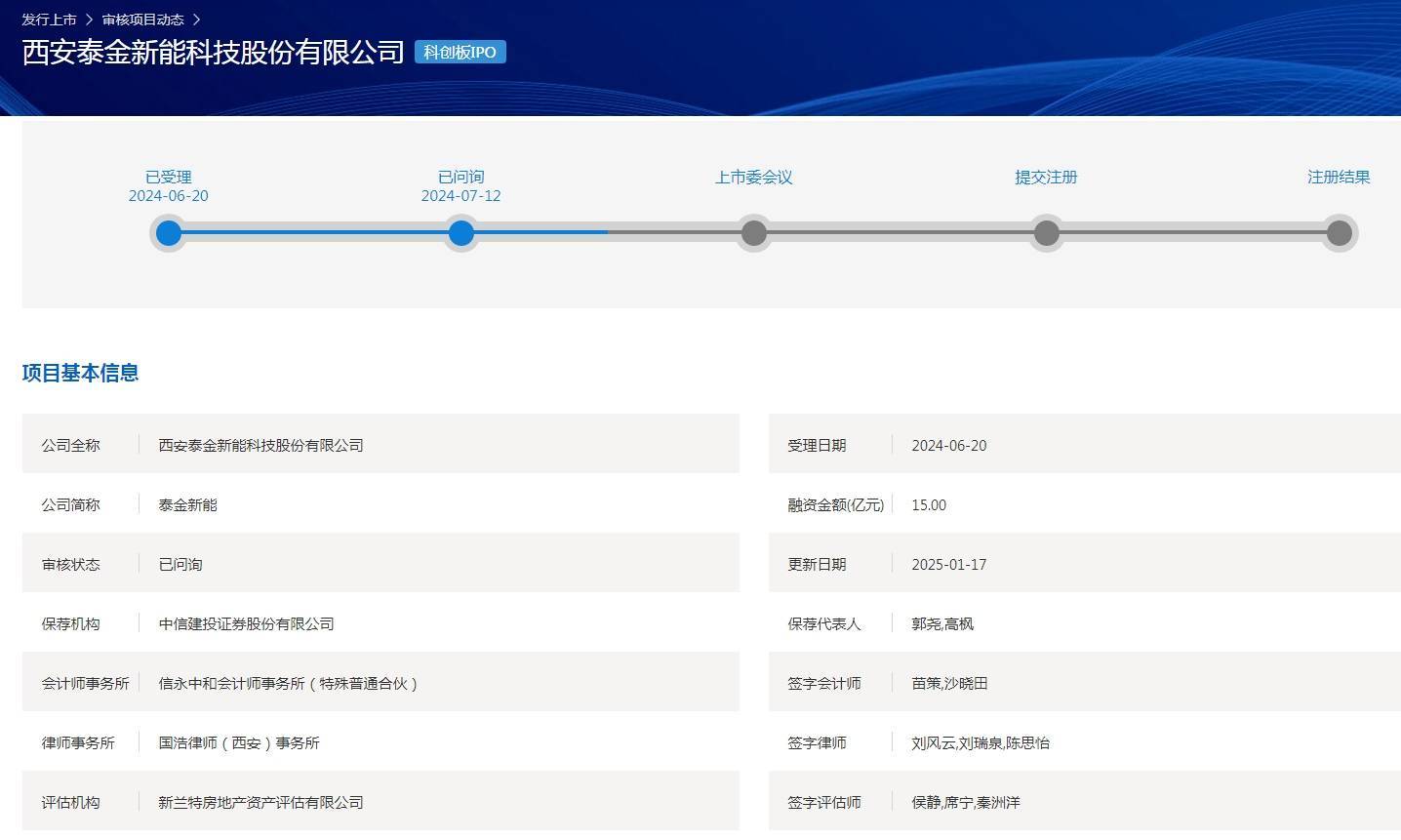Click the law firm 国浩律师（西安）事务所 value
The image size is (1401, 840).
pos(239,742)
